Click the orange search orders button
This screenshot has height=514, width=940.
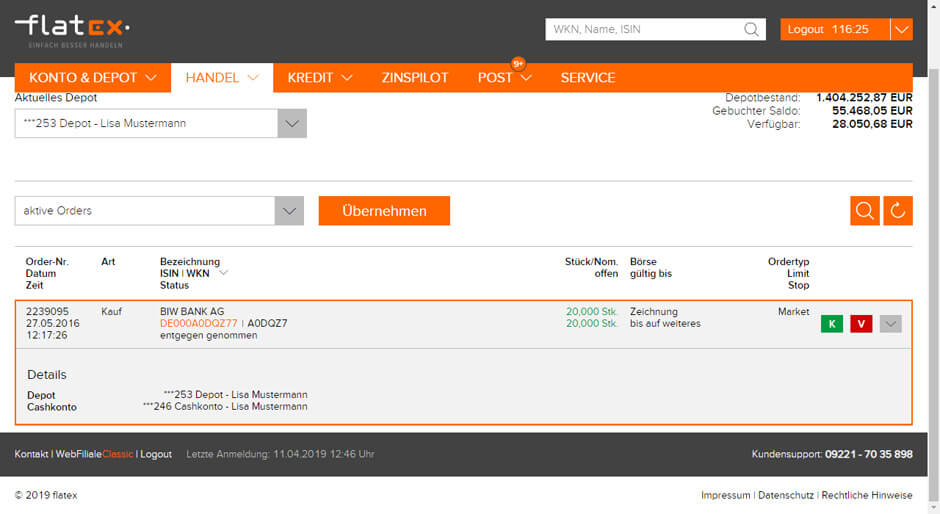(864, 211)
